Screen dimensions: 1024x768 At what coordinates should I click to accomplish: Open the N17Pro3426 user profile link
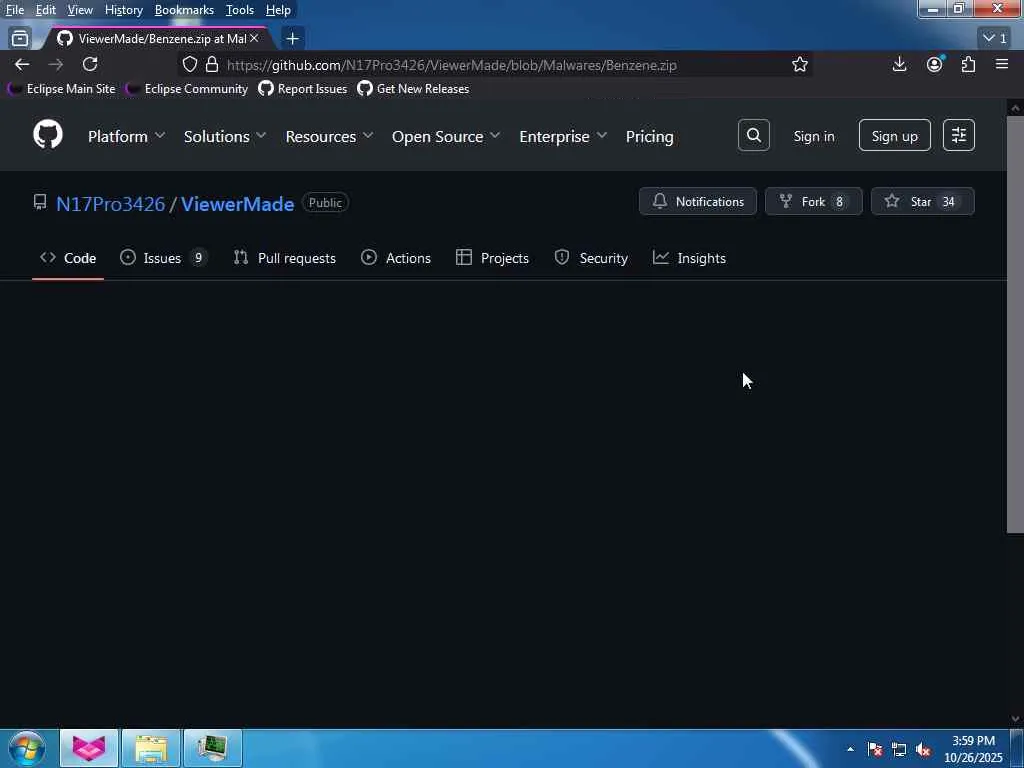click(110, 204)
